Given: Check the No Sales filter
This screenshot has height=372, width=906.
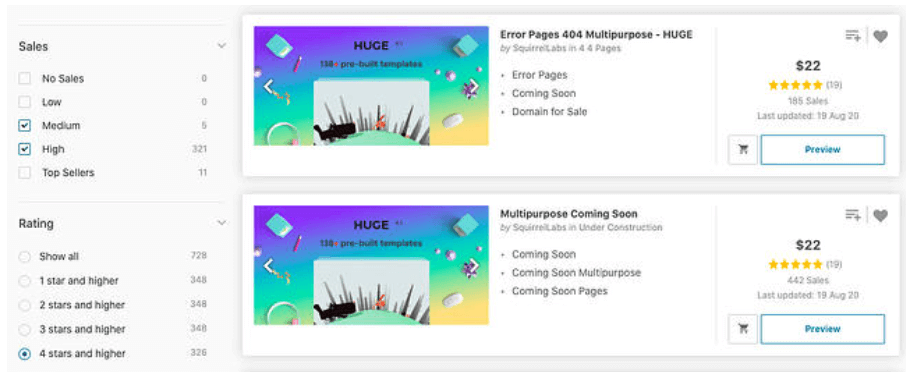Looking at the screenshot, I should pos(24,79).
